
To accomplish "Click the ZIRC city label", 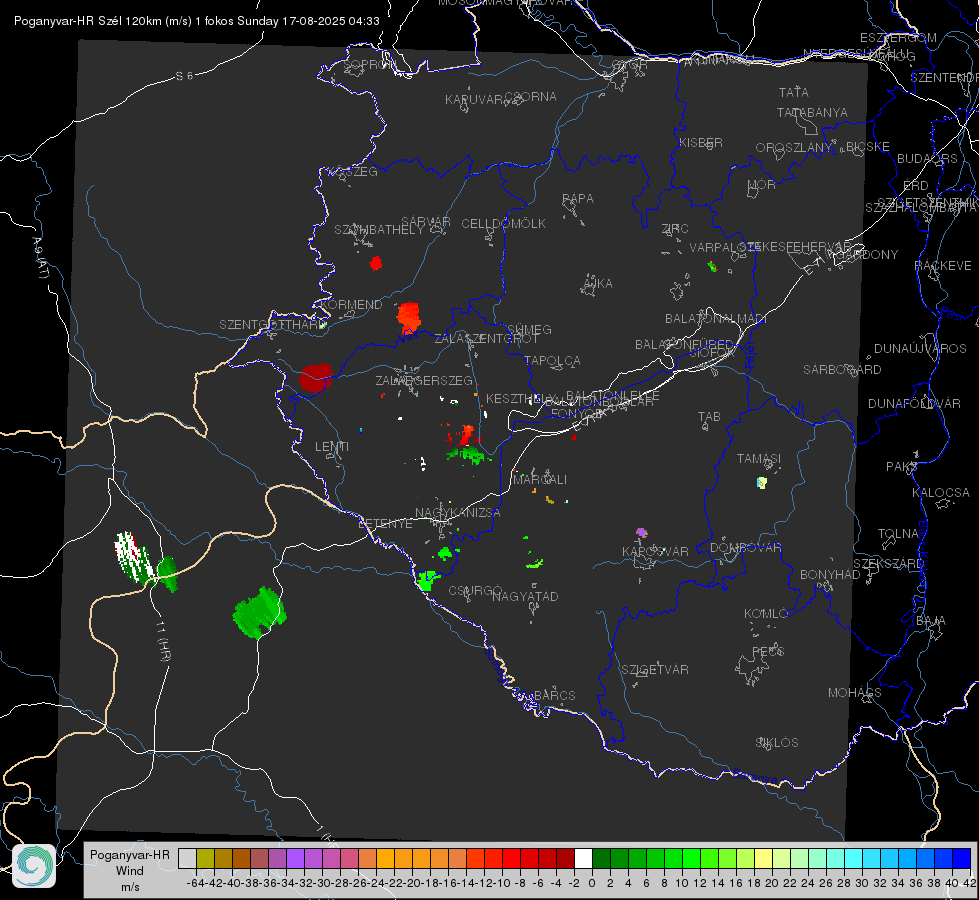I will click(x=675, y=229).
